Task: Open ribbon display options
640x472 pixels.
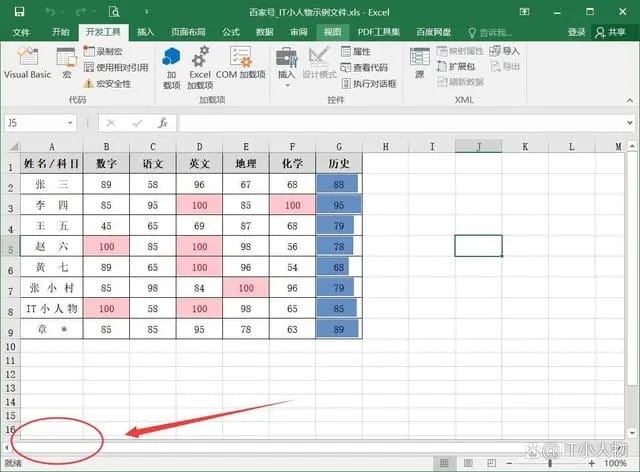Action: click(x=524, y=12)
